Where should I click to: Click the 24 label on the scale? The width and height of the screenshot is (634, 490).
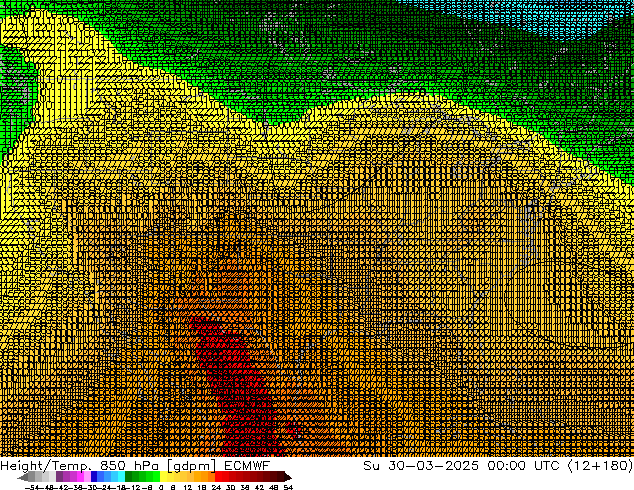[216, 487]
